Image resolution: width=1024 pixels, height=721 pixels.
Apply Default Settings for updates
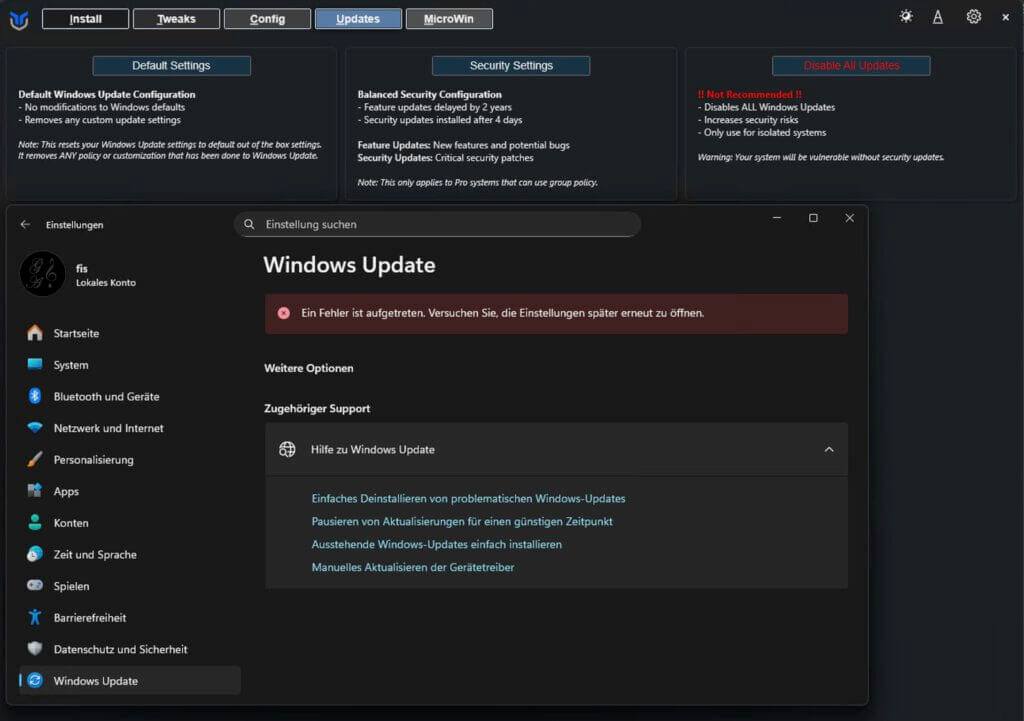coord(171,65)
